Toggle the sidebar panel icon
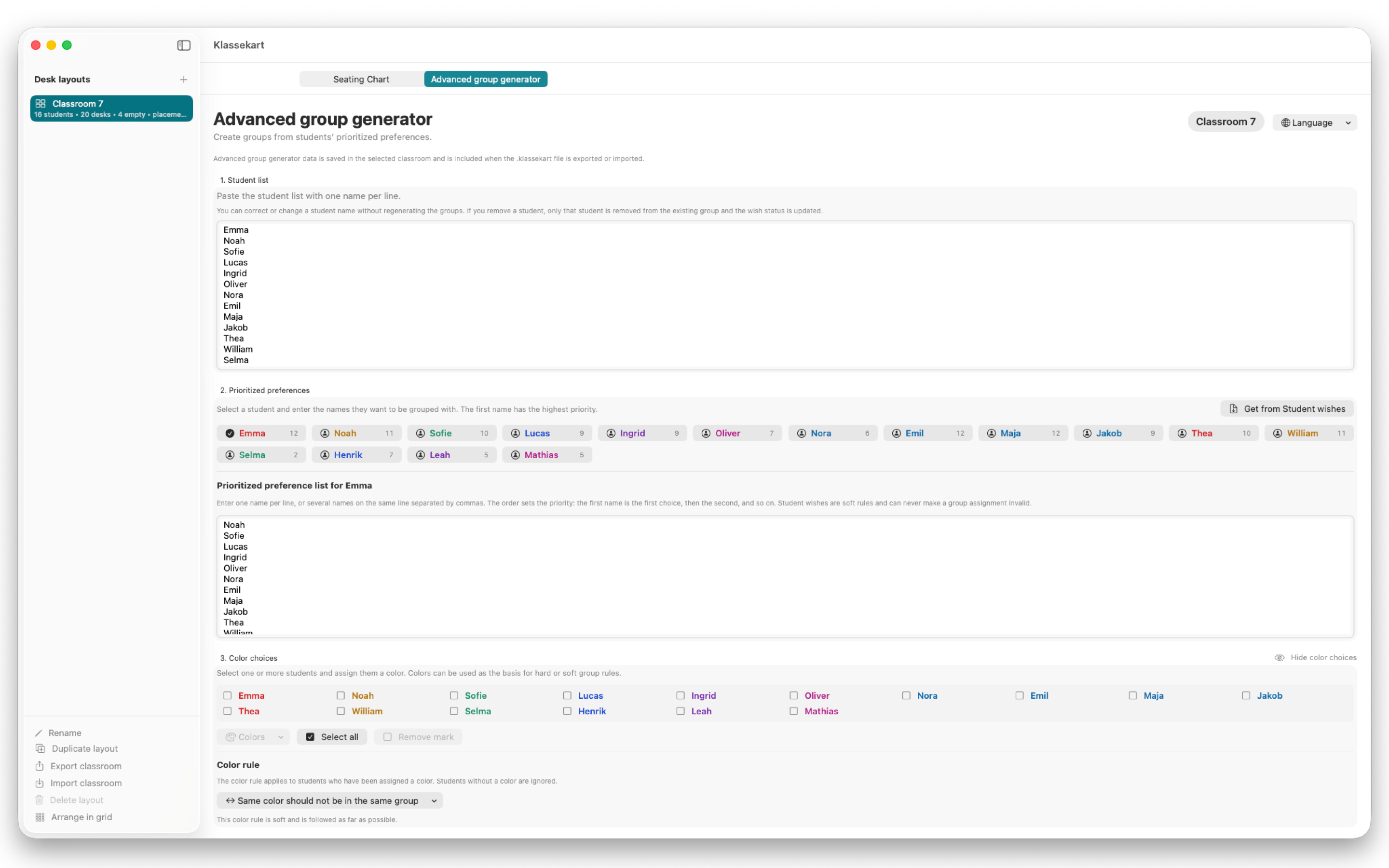The height and width of the screenshot is (868, 1389). click(184, 45)
